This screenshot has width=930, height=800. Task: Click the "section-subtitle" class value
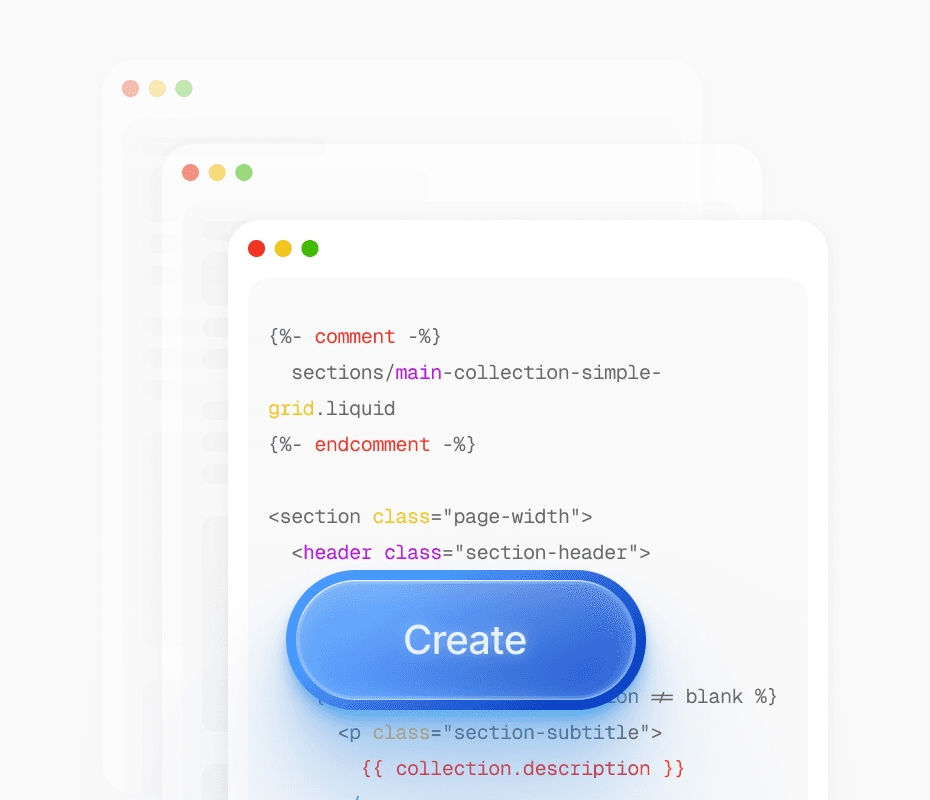tap(546, 733)
